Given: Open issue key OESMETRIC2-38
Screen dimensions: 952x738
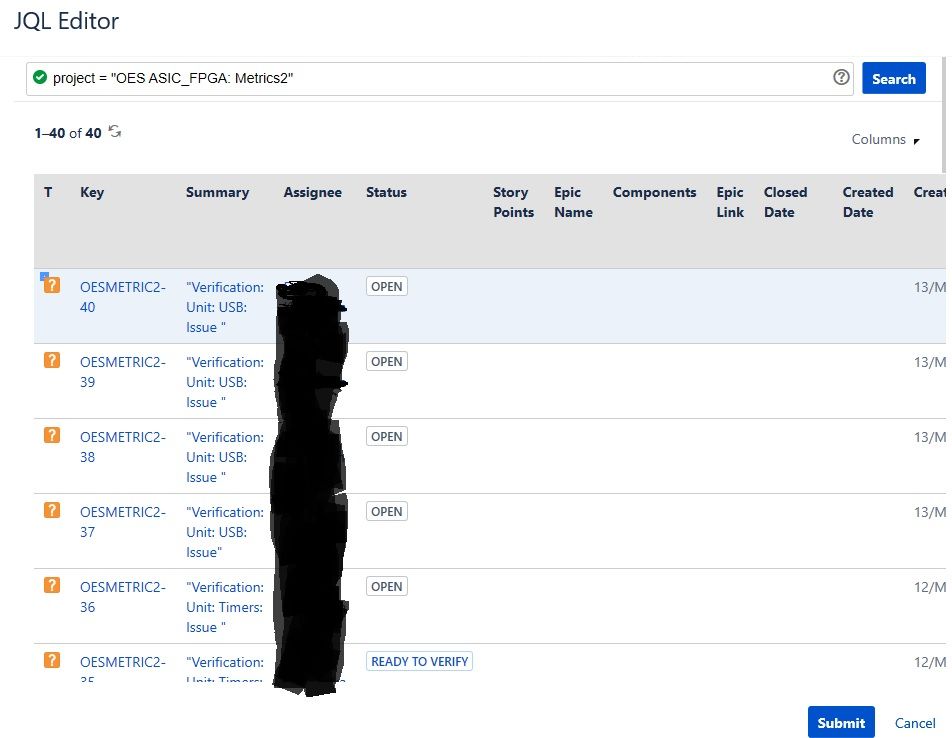Looking at the screenshot, I should [x=123, y=447].
